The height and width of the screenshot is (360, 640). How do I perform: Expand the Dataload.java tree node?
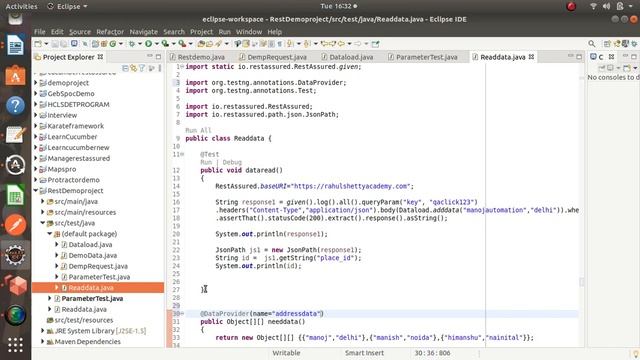(57, 244)
